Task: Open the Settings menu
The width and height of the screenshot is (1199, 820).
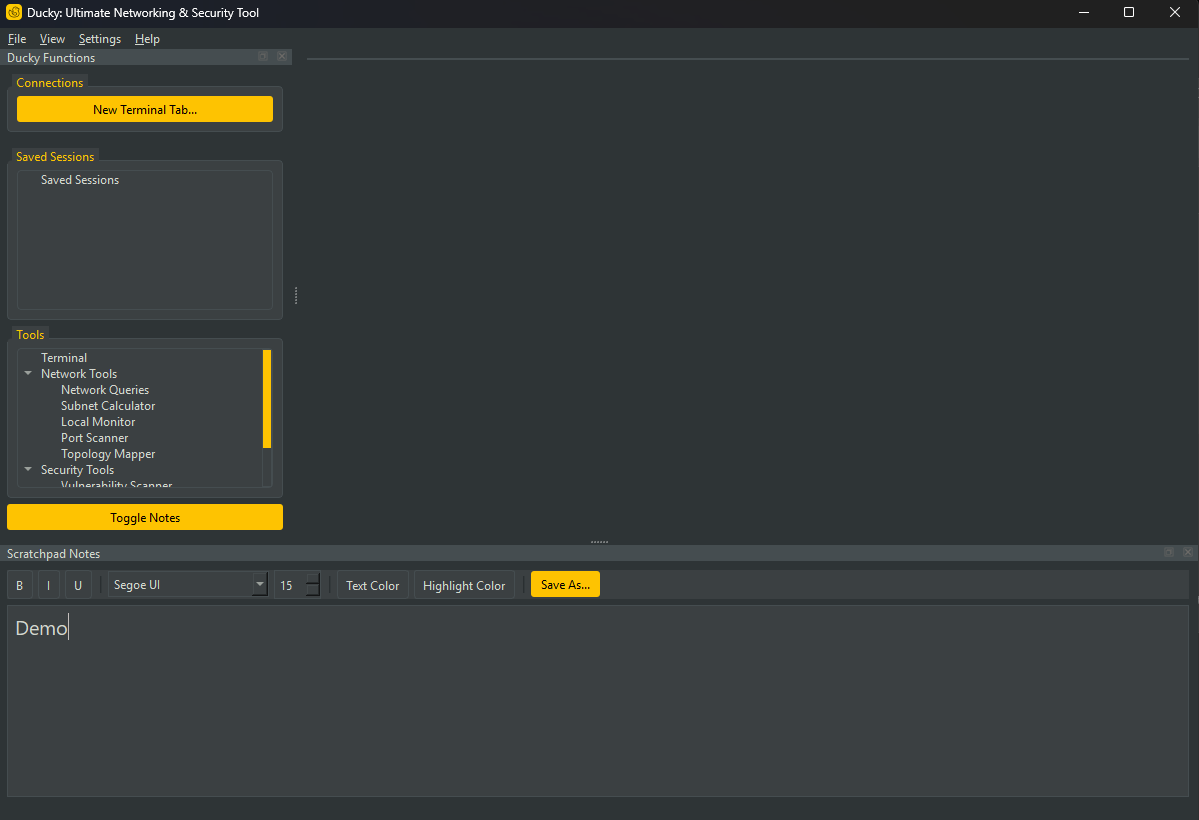Action: [100, 39]
